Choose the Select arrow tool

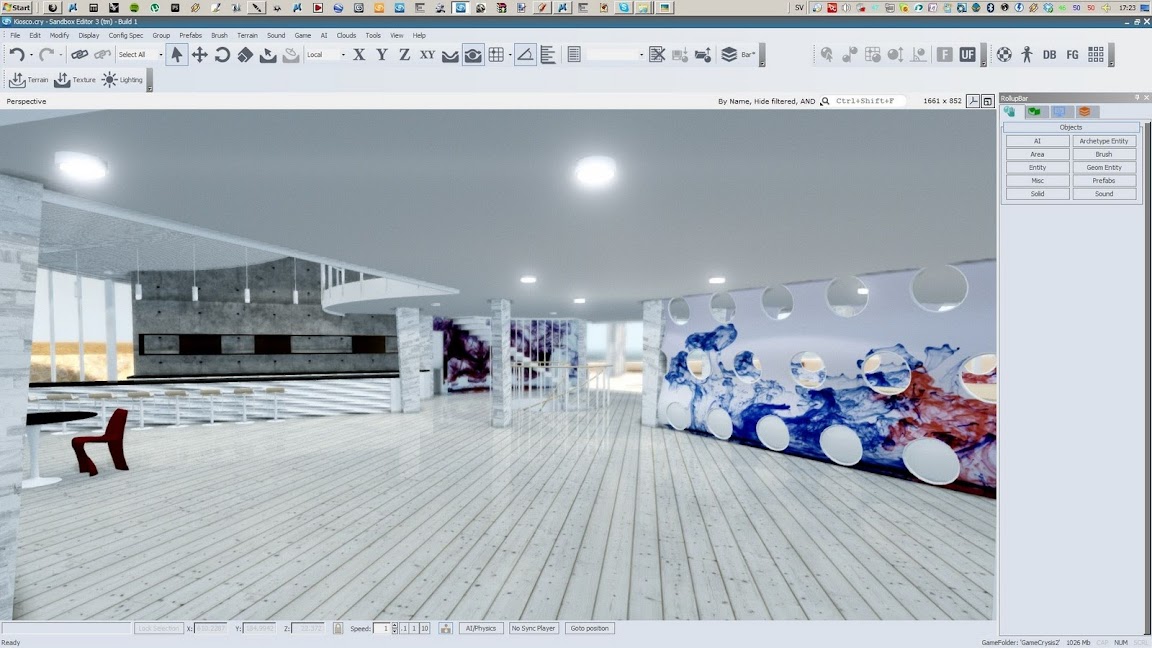tap(176, 54)
